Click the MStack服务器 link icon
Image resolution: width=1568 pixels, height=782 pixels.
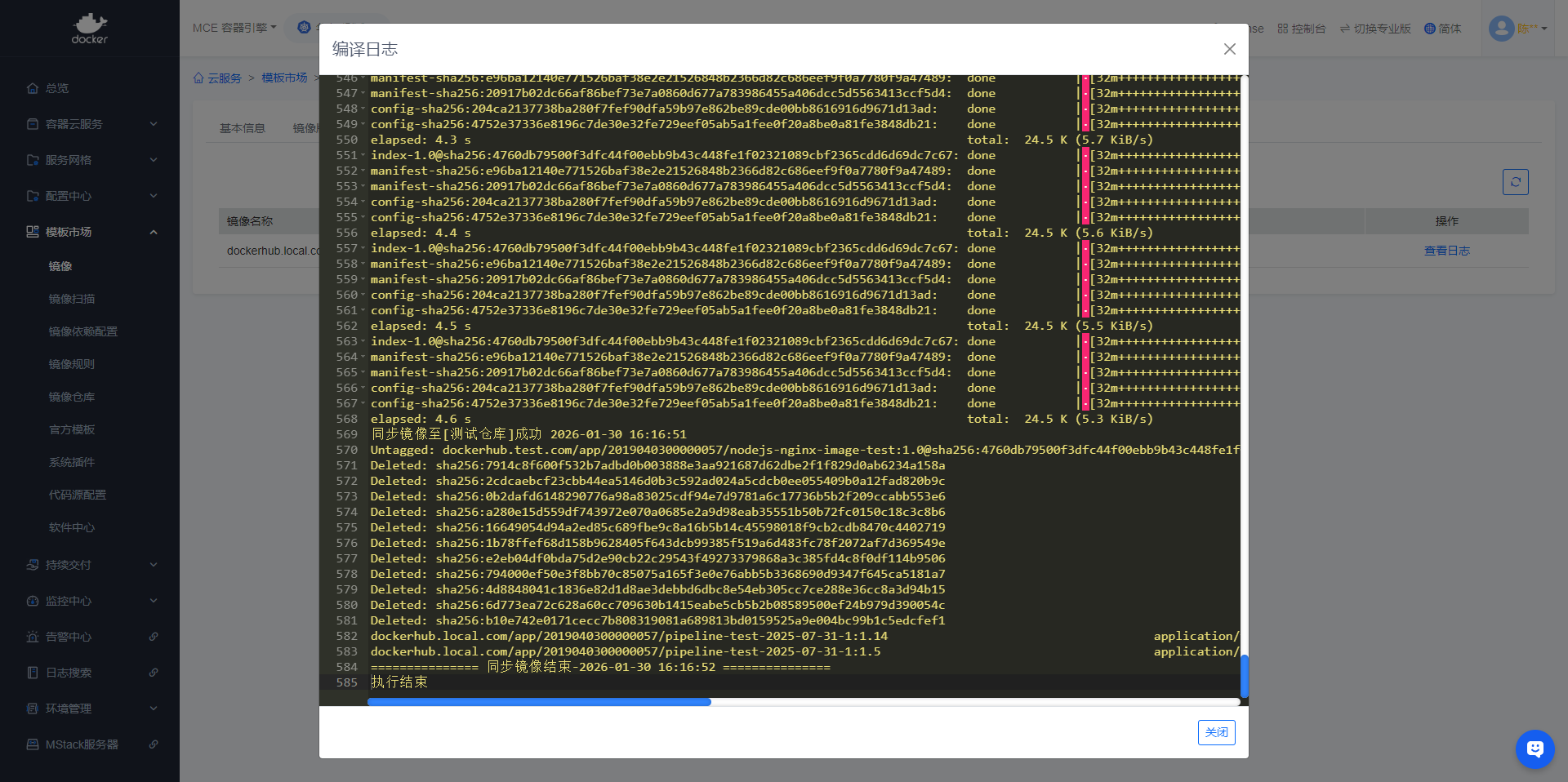154,744
